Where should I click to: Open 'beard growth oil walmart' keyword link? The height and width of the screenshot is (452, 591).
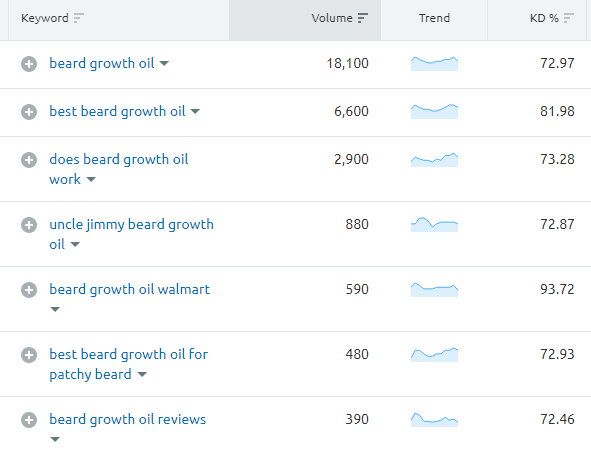point(130,290)
